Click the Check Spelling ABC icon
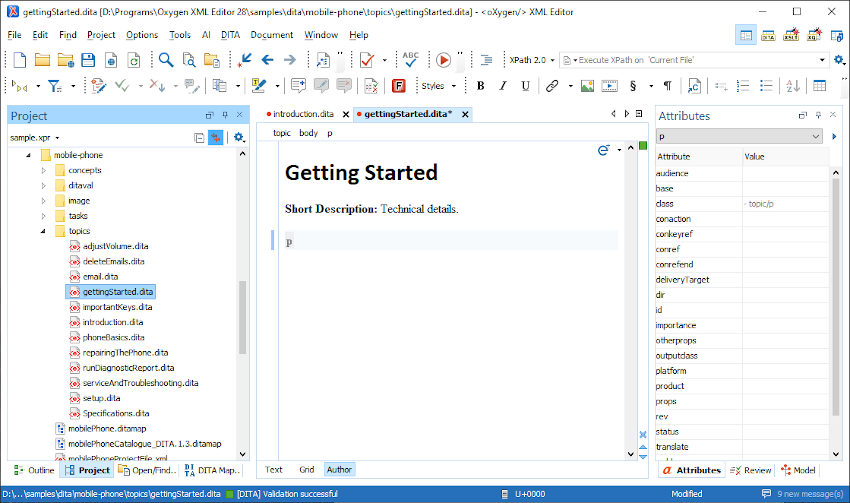 [411, 60]
